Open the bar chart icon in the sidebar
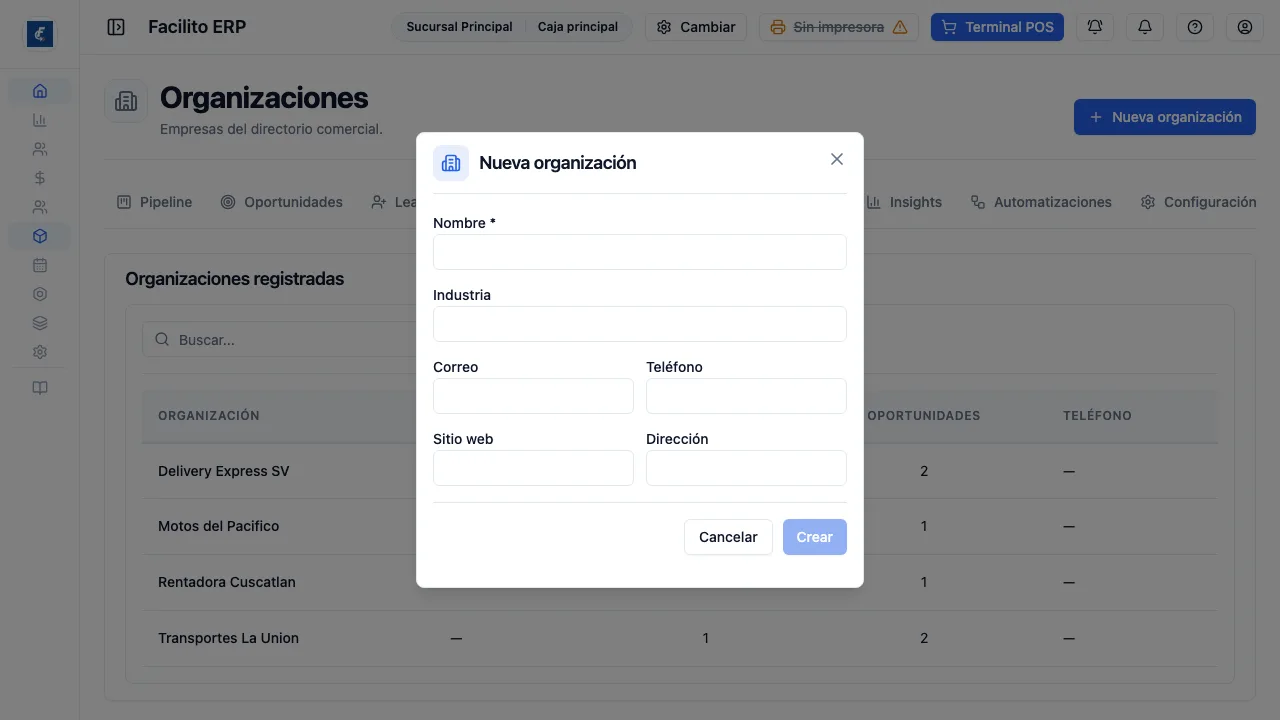 click(40, 120)
